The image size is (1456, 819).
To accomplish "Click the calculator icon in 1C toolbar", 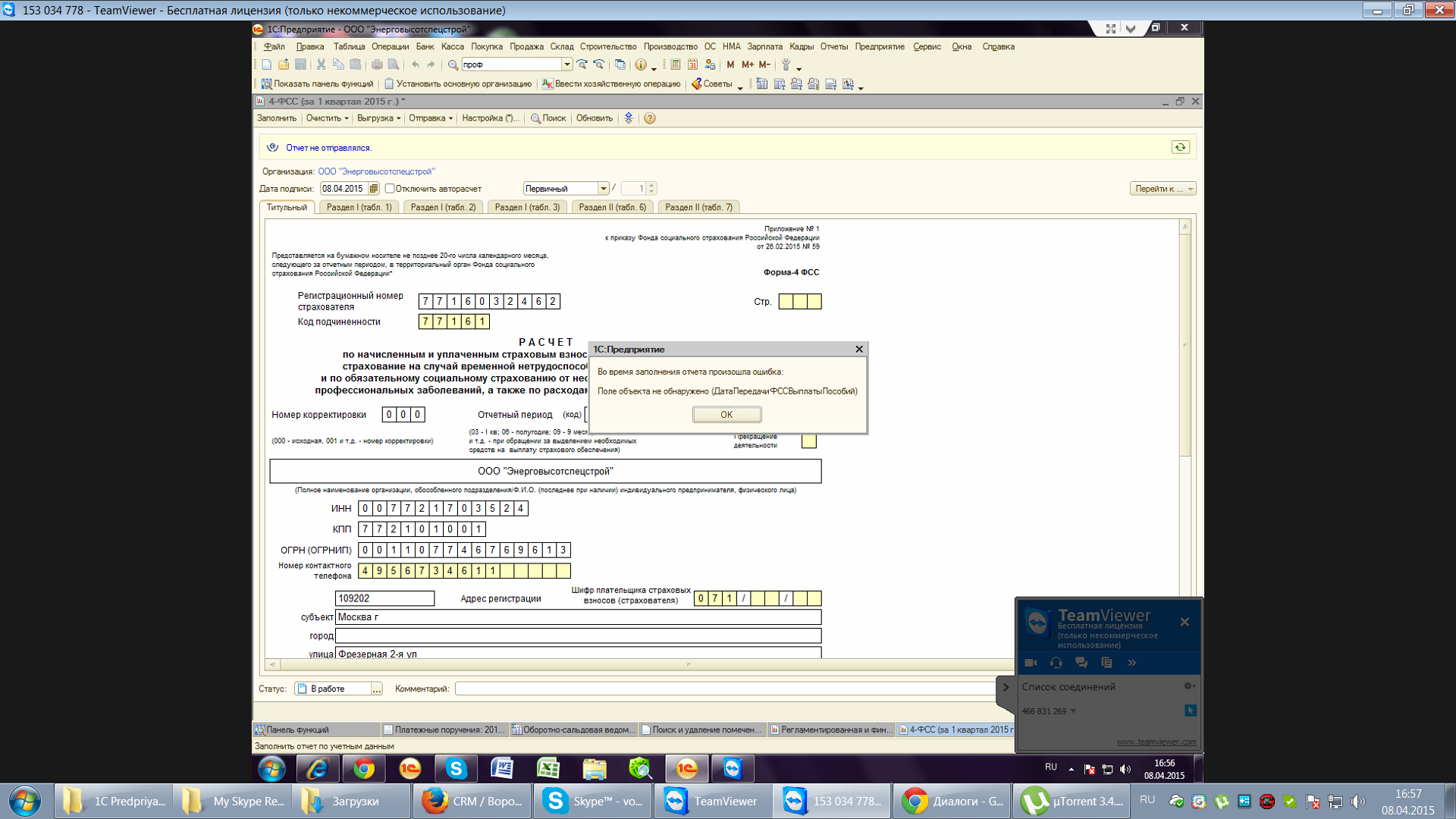I will 675,64.
